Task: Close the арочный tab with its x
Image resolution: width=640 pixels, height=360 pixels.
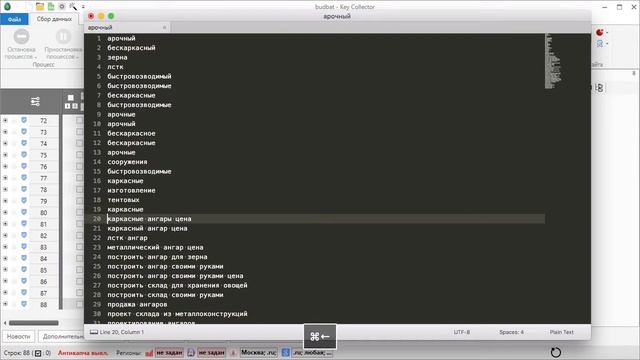Action: pyautogui.click(x=164, y=27)
